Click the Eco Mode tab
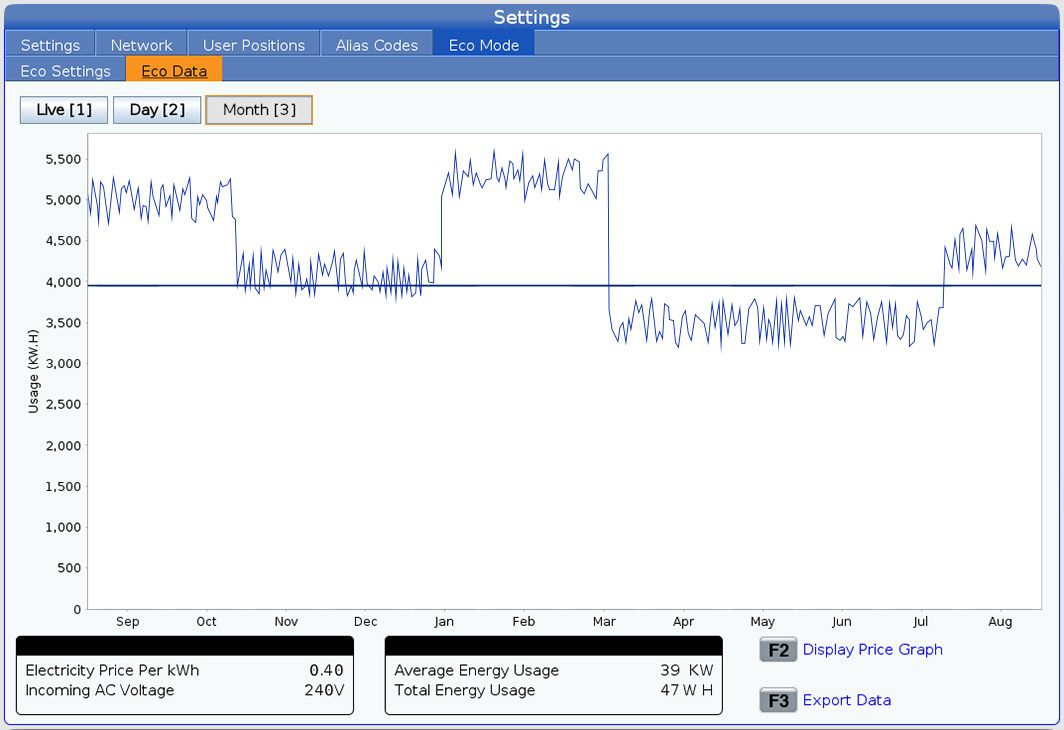Image resolution: width=1064 pixels, height=730 pixels. (484, 45)
